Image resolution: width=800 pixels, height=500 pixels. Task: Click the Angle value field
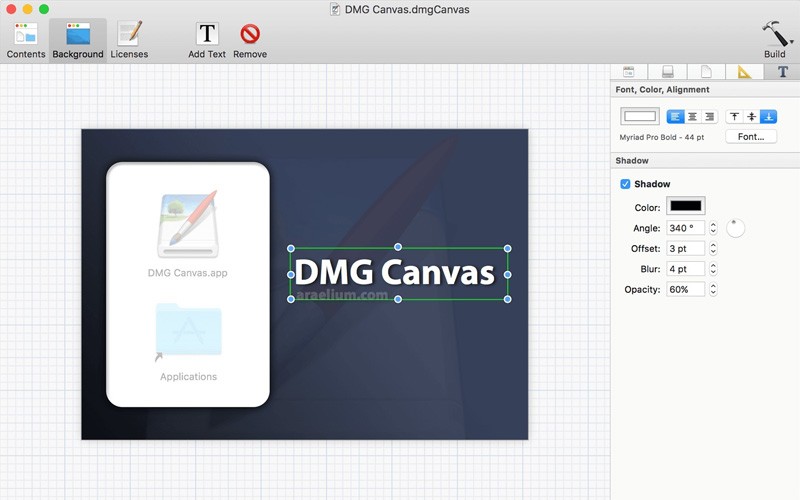pyautogui.click(x=686, y=228)
